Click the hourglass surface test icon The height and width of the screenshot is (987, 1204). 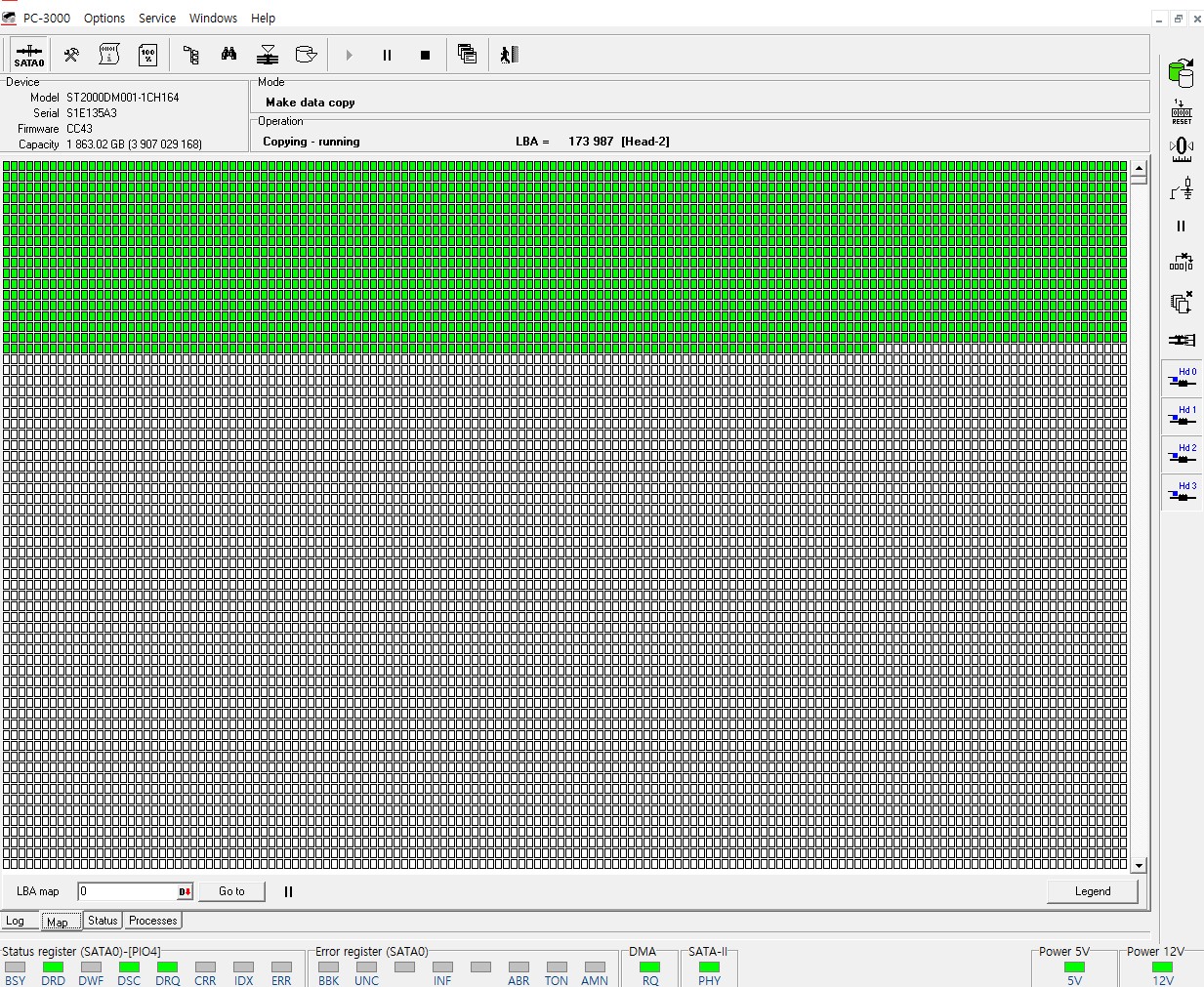pos(268,55)
